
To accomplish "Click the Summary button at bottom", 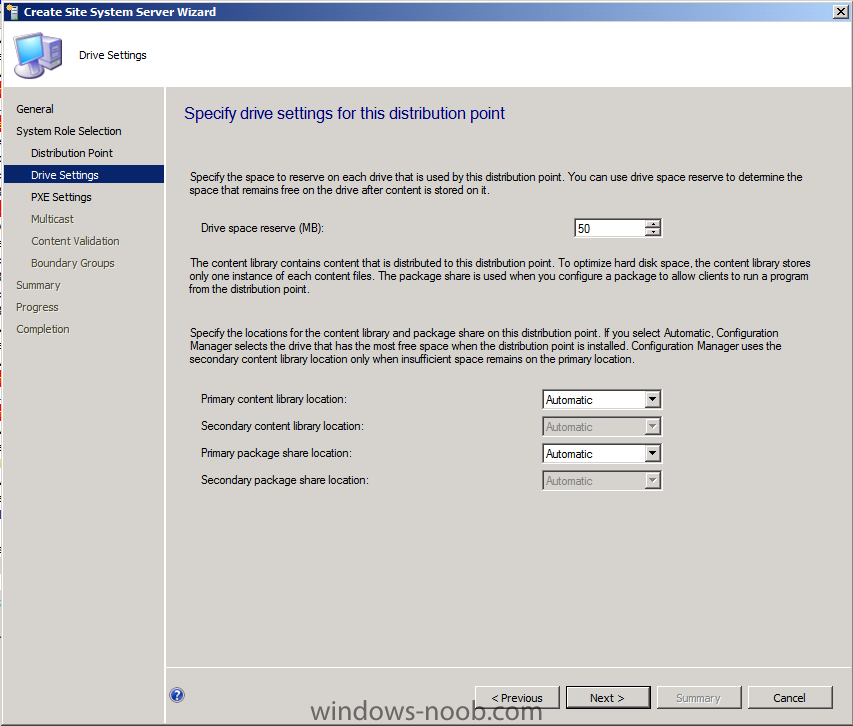I will (x=699, y=697).
